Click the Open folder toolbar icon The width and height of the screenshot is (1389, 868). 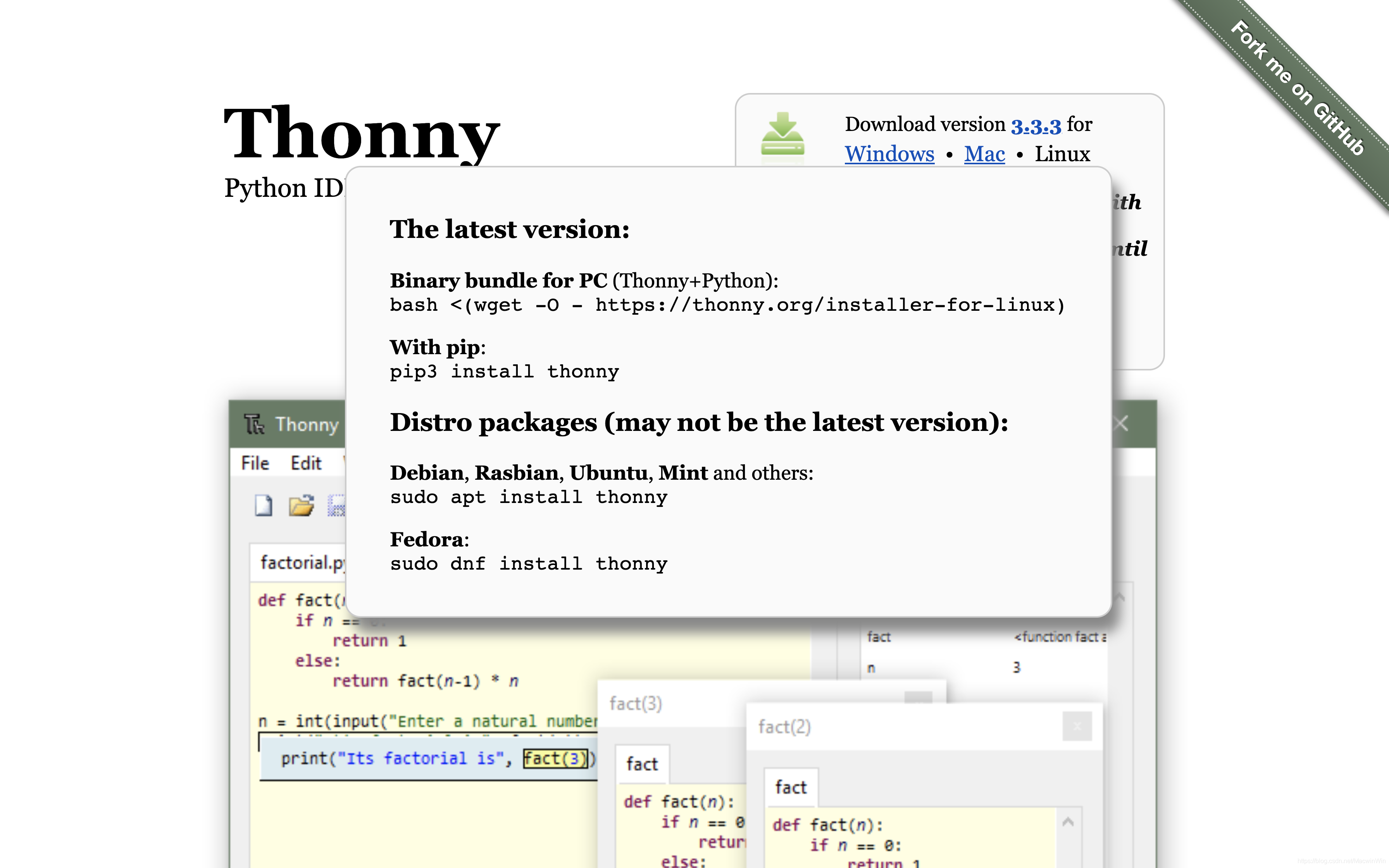[x=302, y=506]
